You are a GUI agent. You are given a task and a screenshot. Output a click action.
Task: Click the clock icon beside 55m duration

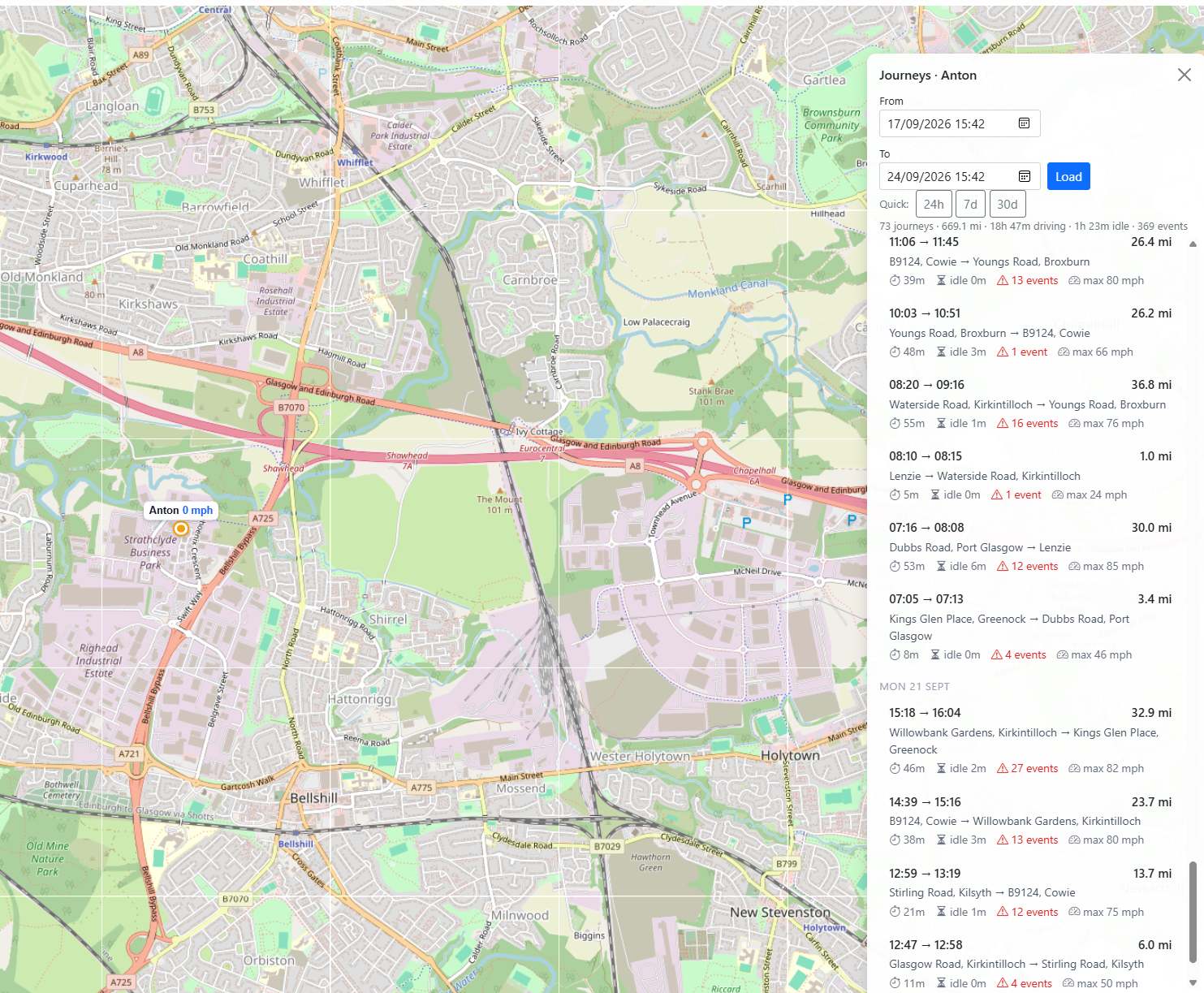(x=895, y=424)
